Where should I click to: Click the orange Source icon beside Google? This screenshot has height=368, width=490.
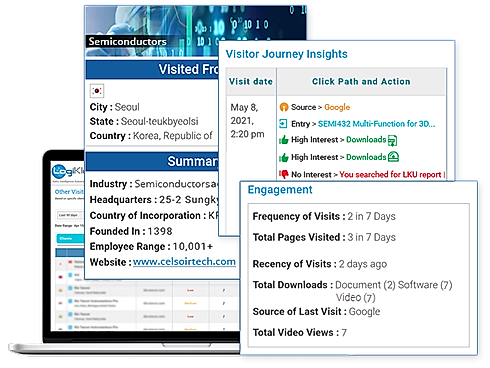coord(284,107)
